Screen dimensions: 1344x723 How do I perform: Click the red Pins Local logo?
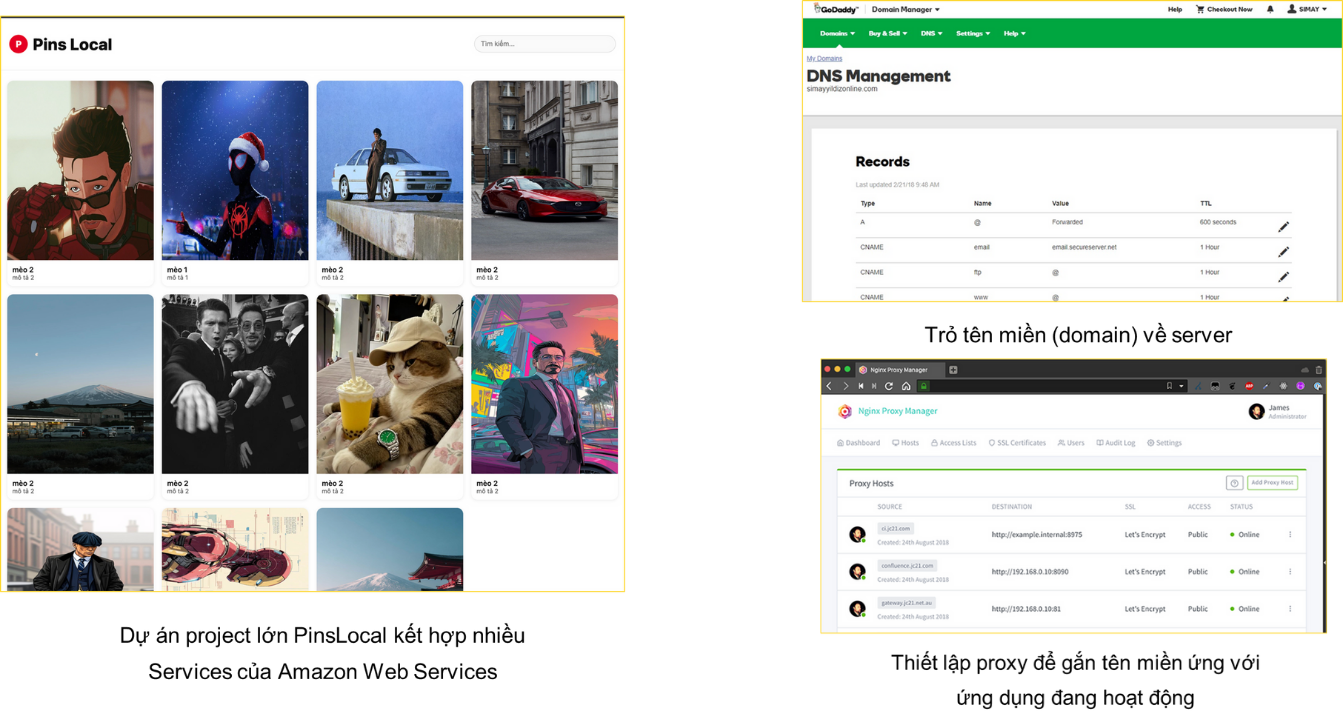(x=18, y=44)
